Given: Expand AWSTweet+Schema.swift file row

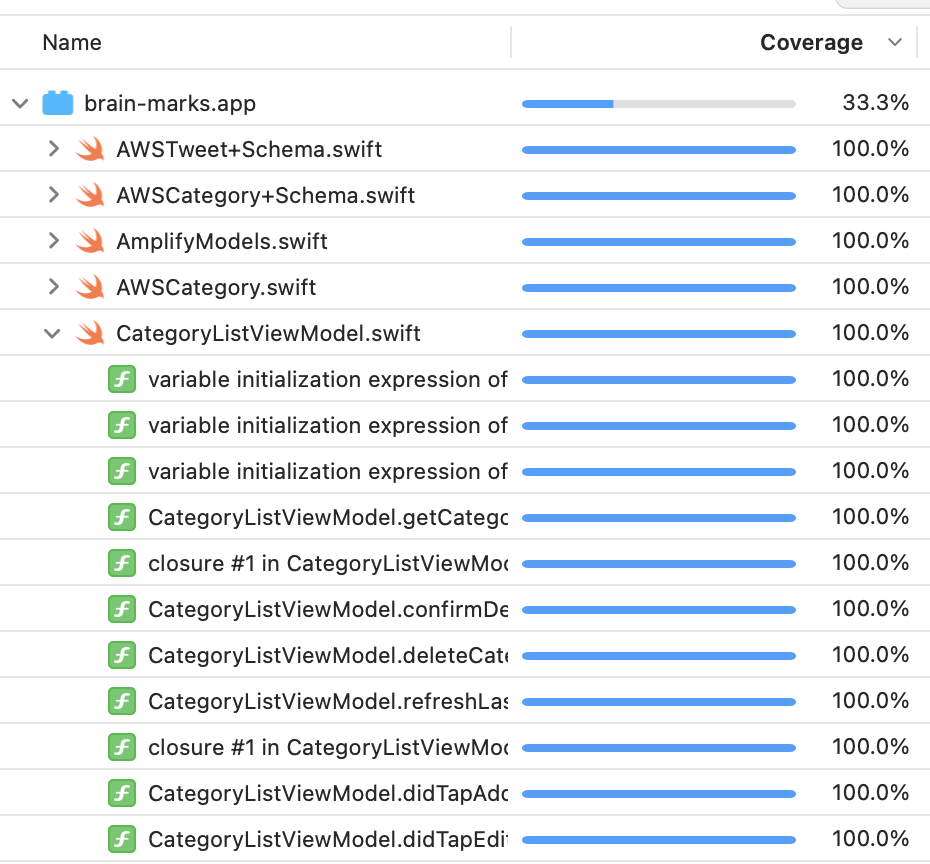Looking at the screenshot, I should pyautogui.click(x=53, y=149).
